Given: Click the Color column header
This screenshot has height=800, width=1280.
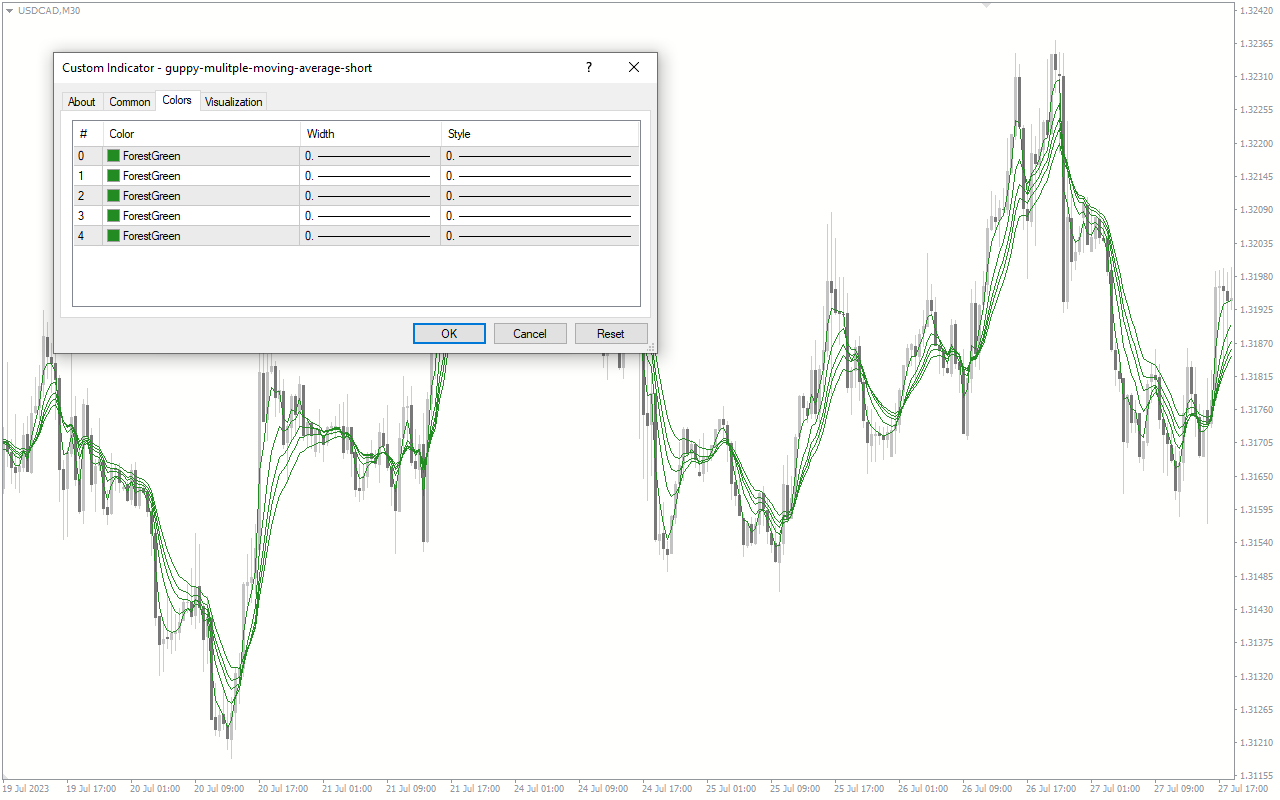Looking at the screenshot, I should [202, 134].
